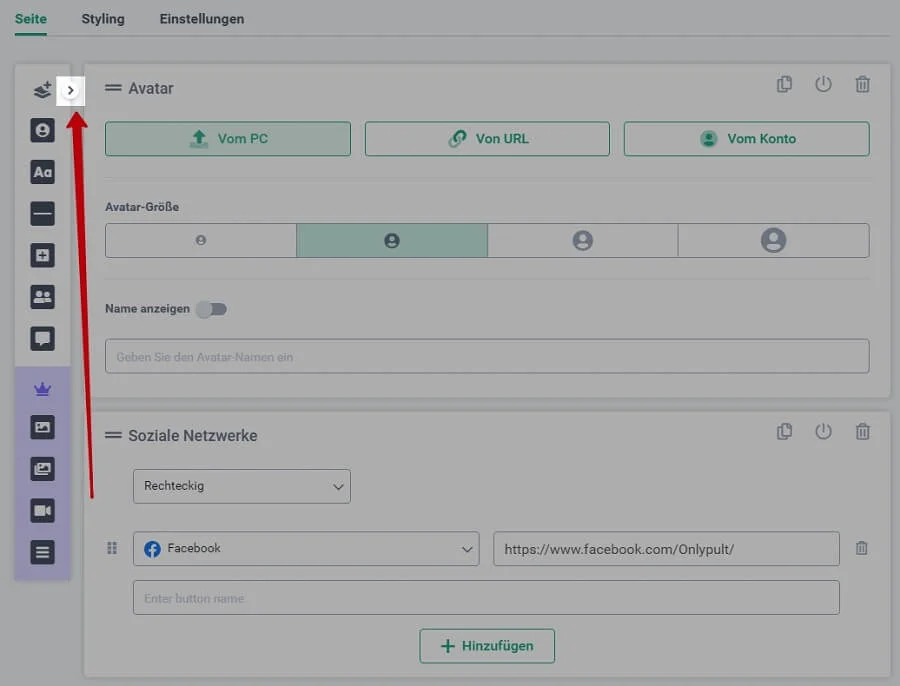Select the largest avatar size option
This screenshot has width=900, height=686.
click(773, 240)
